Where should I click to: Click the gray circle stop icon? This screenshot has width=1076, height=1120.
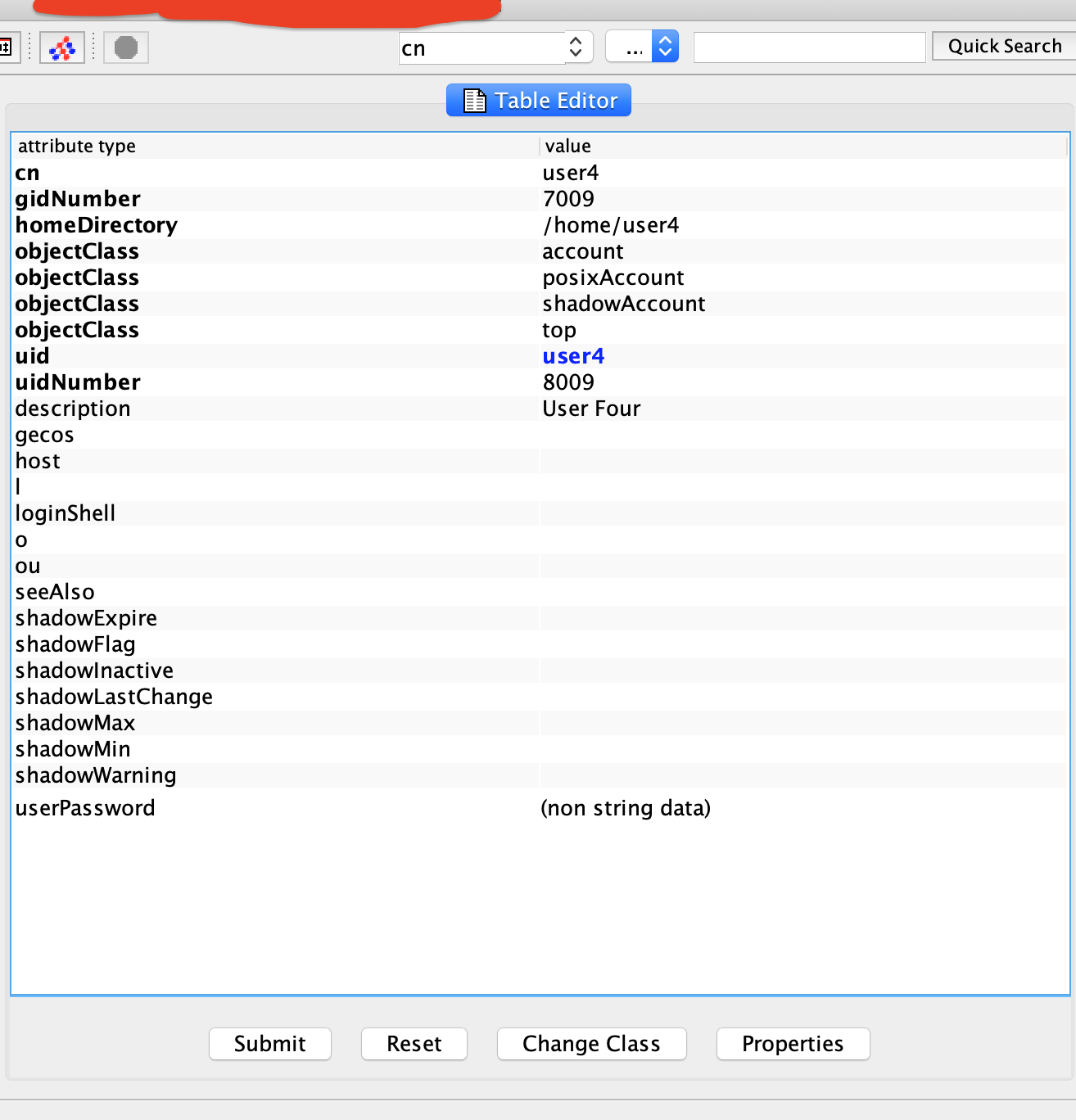pyautogui.click(x=126, y=48)
